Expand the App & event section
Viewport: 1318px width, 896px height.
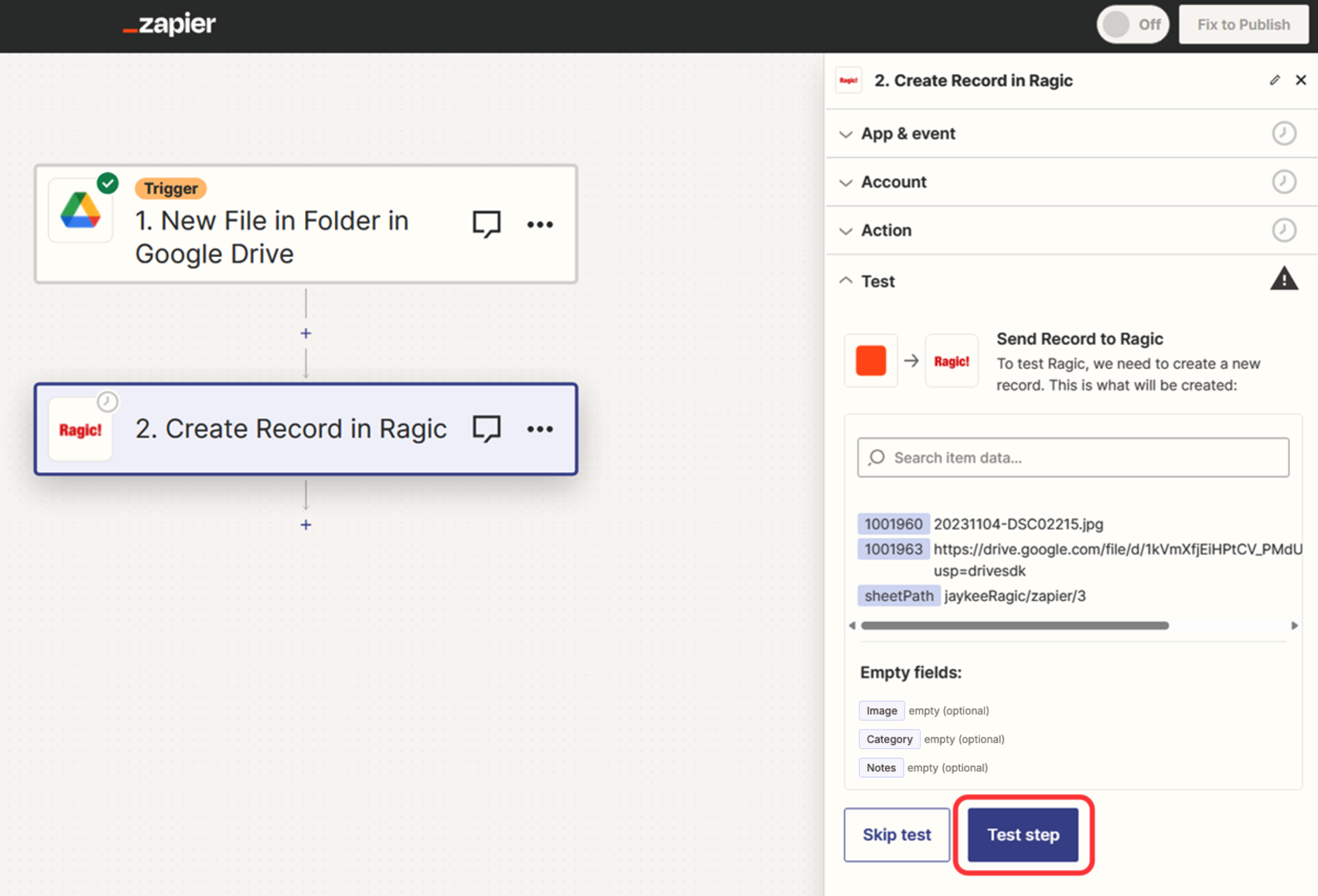coord(907,134)
